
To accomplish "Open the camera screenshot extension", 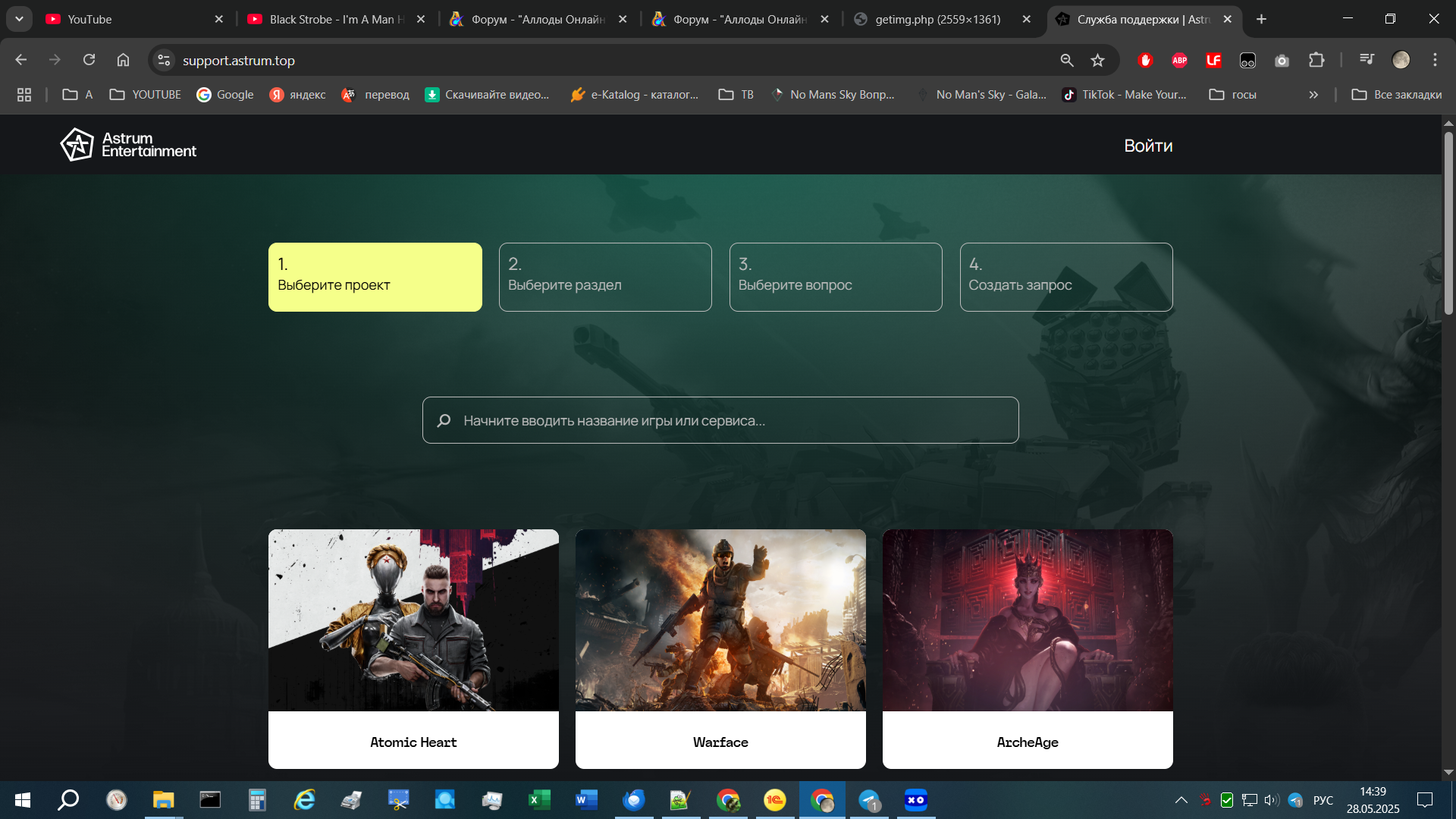I will [x=1282, y=60].
